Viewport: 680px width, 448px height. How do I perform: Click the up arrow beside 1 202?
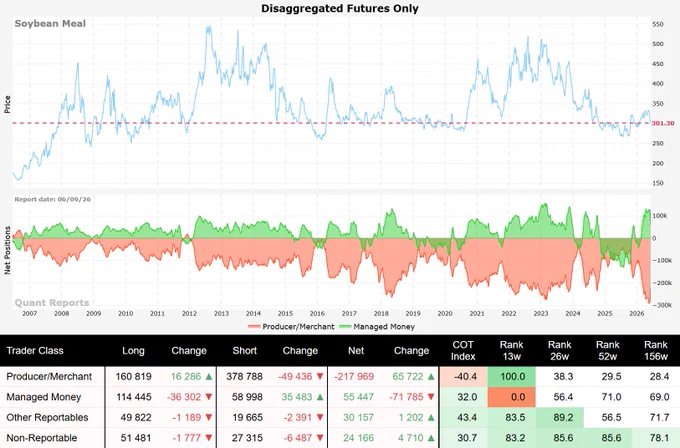pyautogui.click(x=431, y=417)
